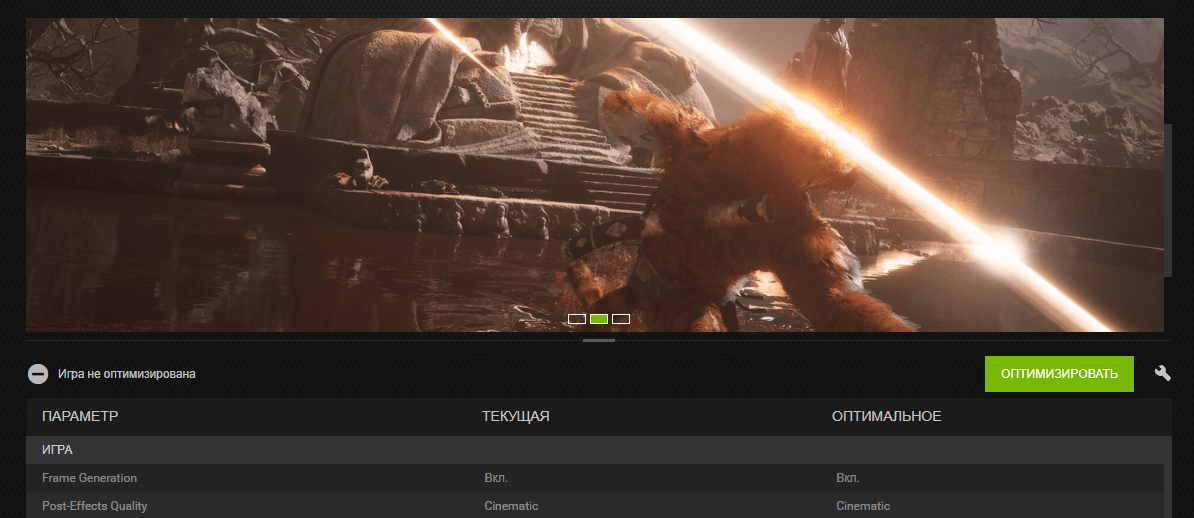
Task: Select the third screenshot carousel indicator
Action: tap(621, 319)
